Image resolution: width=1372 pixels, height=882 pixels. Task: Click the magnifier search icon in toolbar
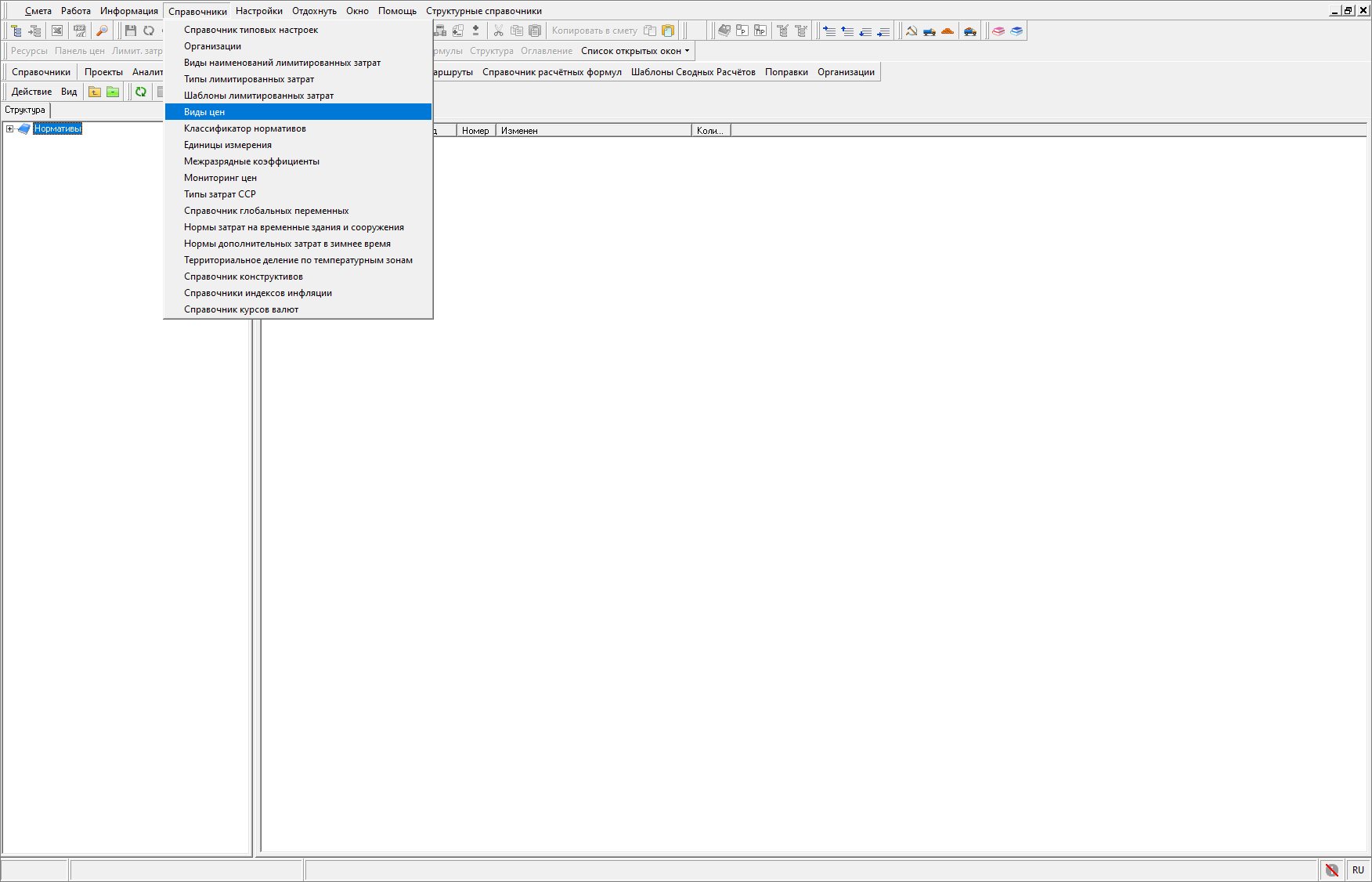tap(102, 31)
